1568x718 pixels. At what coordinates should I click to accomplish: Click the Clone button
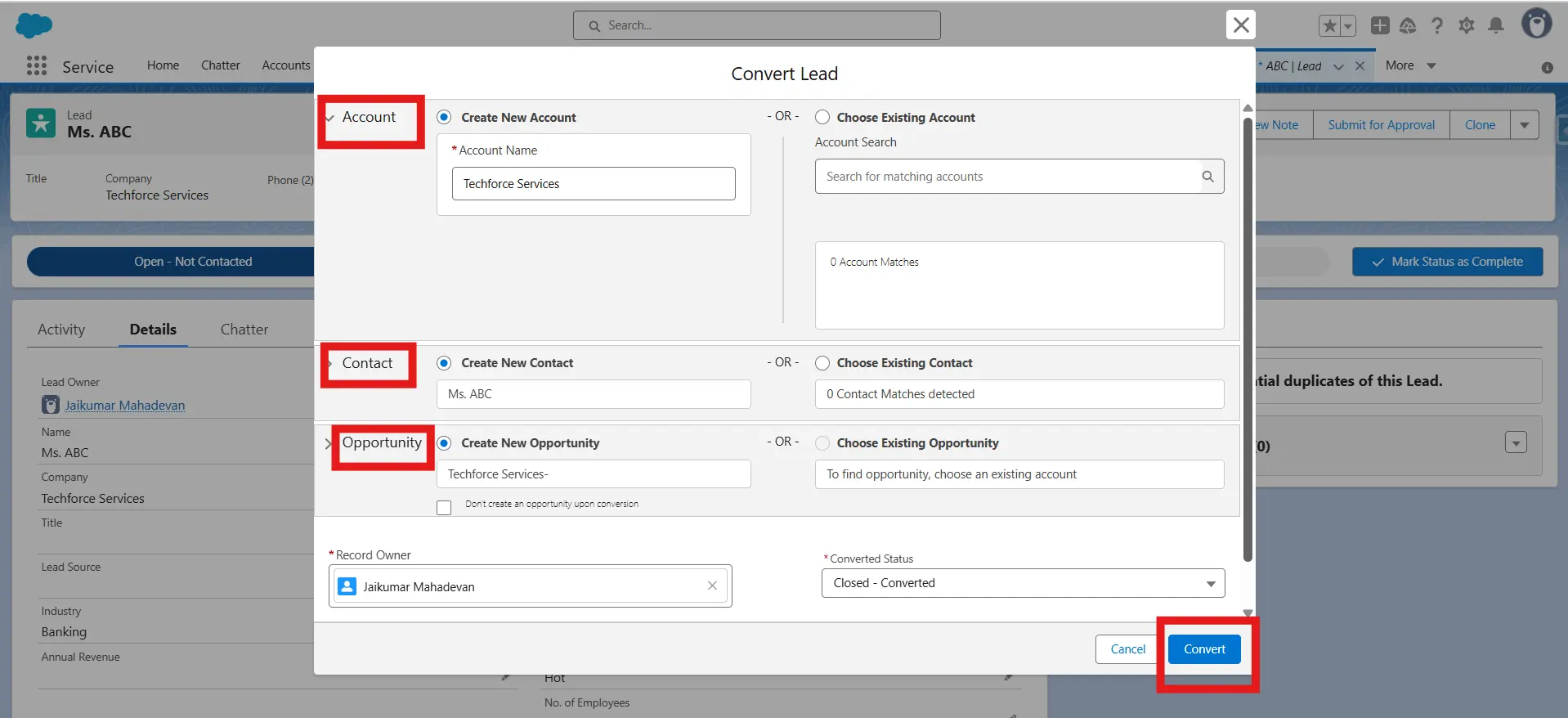click(x=1480, y=125)
